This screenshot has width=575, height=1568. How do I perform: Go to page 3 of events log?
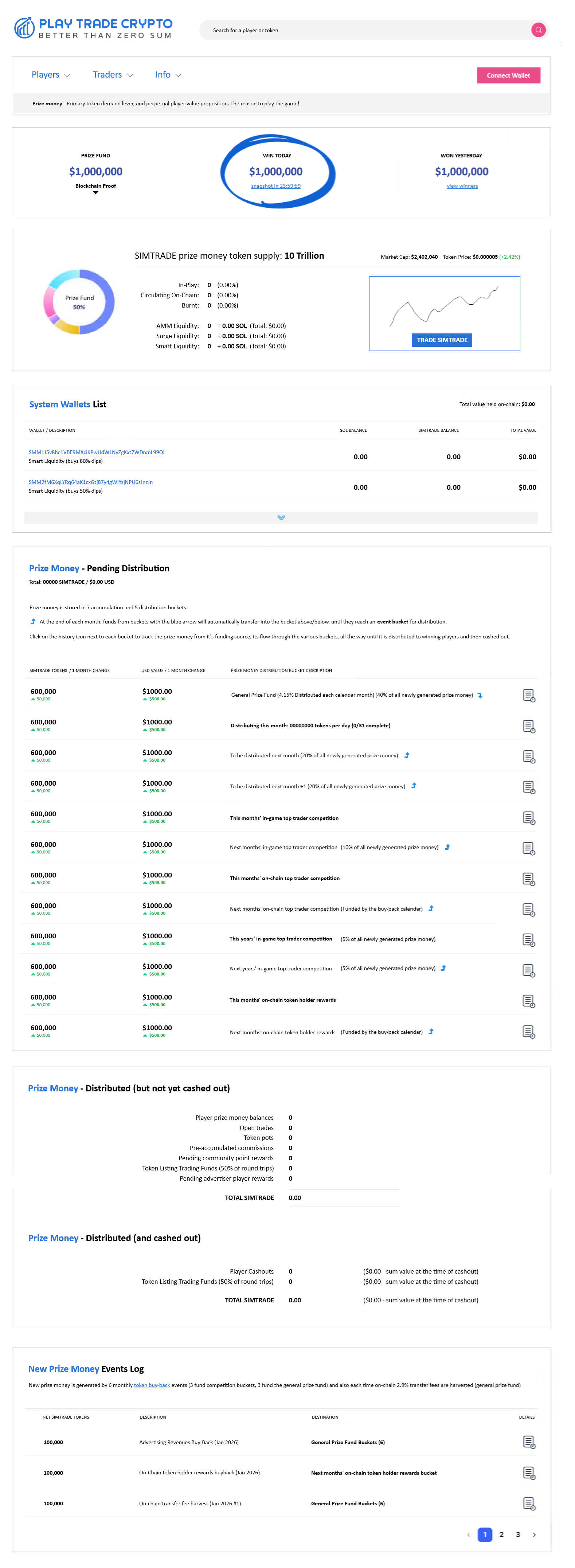518,1534
